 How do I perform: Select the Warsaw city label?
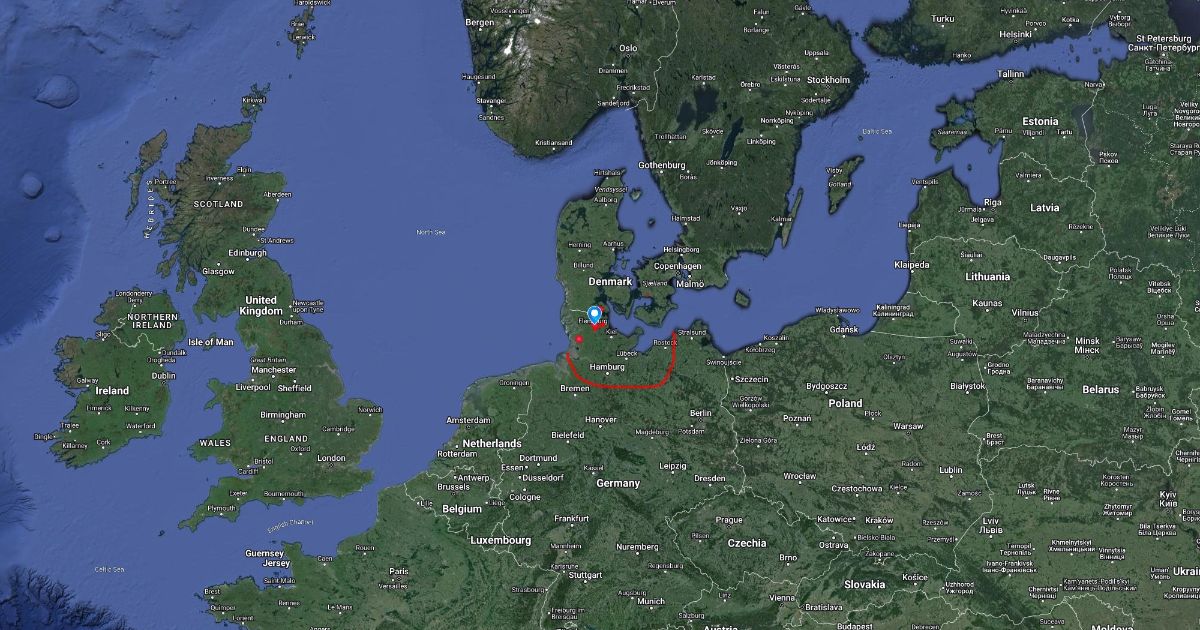pyautogui.click(x=908, y=426)
